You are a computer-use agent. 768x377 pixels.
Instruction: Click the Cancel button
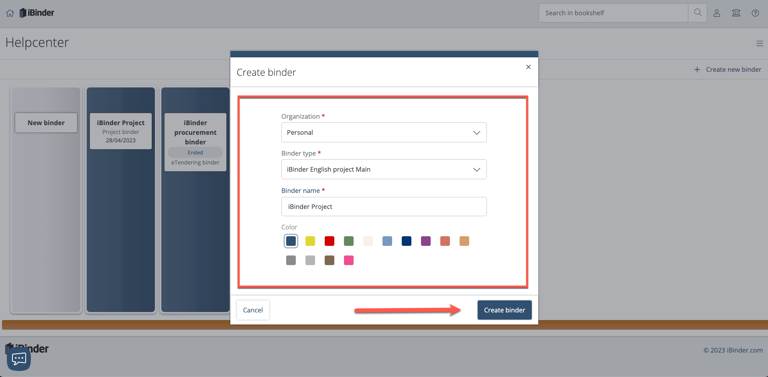253,310
